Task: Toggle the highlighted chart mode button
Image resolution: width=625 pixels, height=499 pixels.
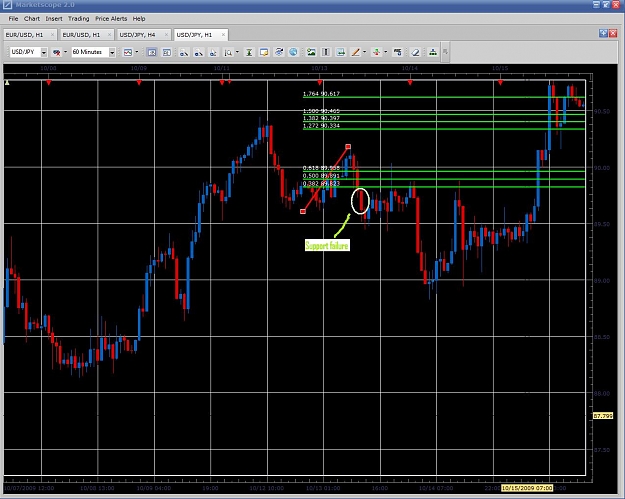Action: pyautogui.click(x=152, y=52)
